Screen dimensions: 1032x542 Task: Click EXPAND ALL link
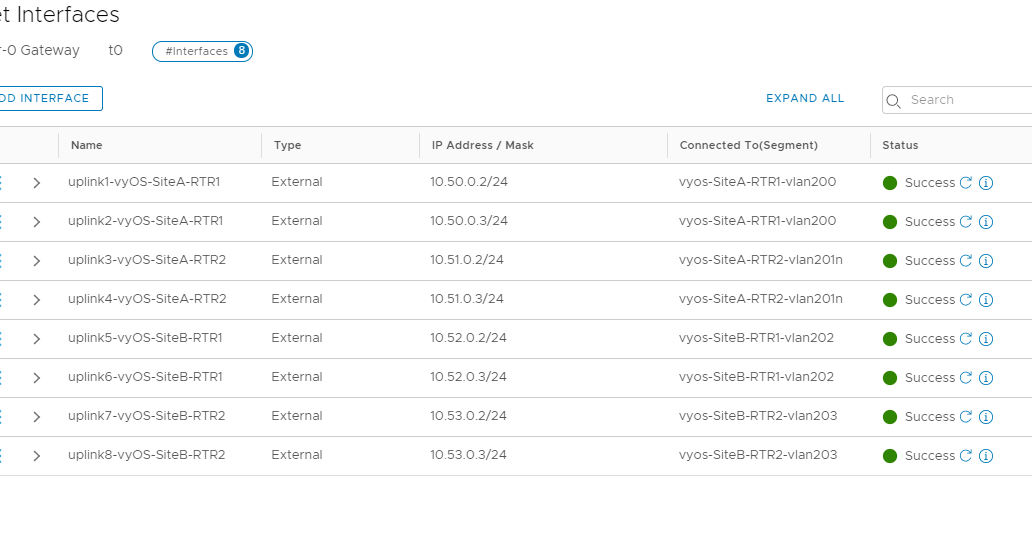(805, 98)
